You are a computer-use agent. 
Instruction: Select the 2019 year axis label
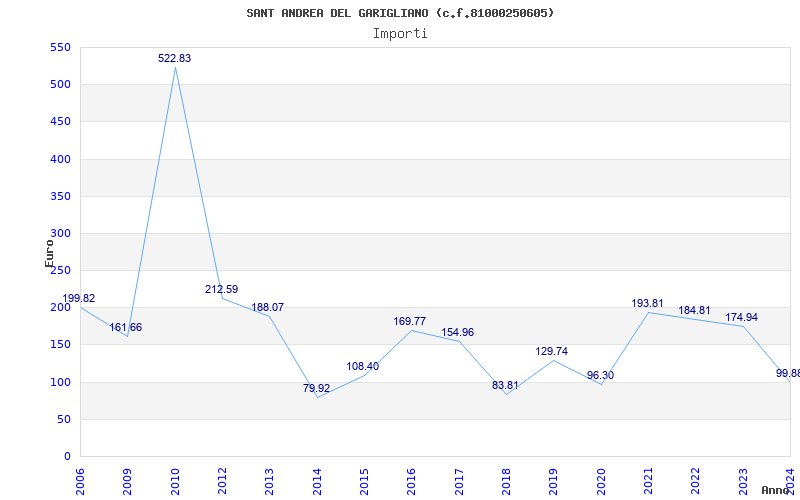(554, 482)
